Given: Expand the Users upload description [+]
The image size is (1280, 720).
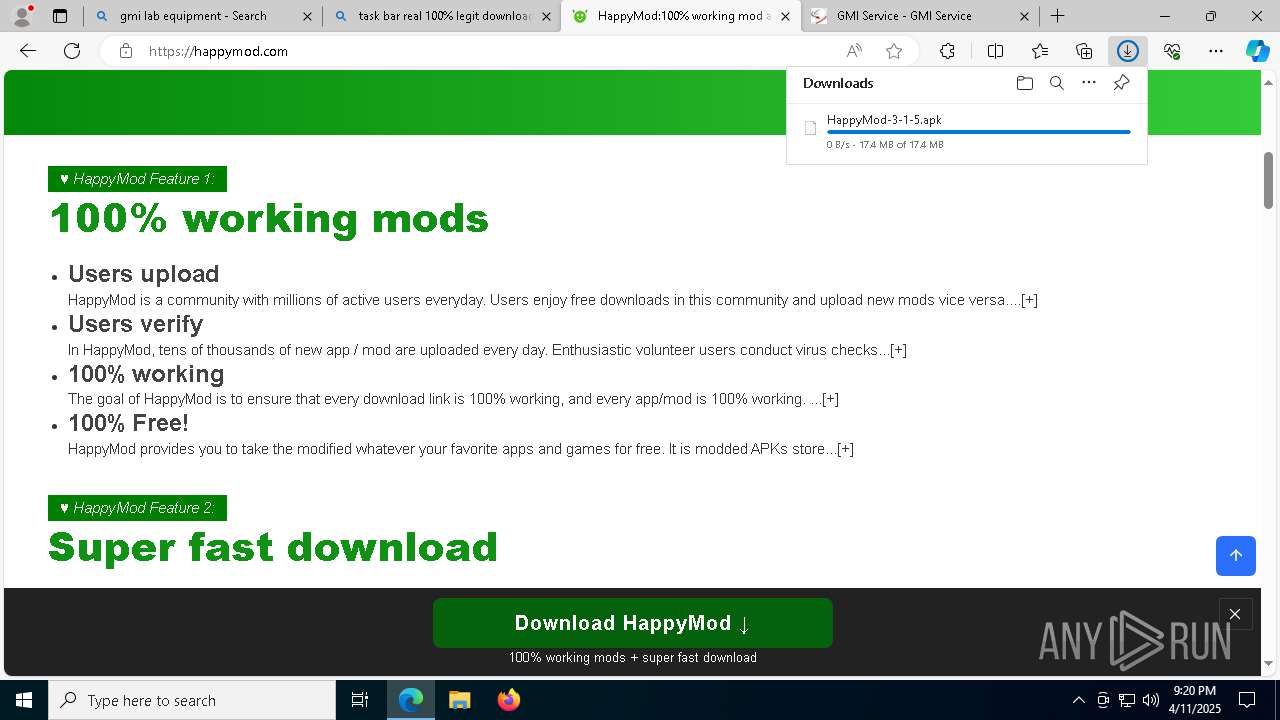Looking at the screenshot, I should click(x=1029, y=300).
